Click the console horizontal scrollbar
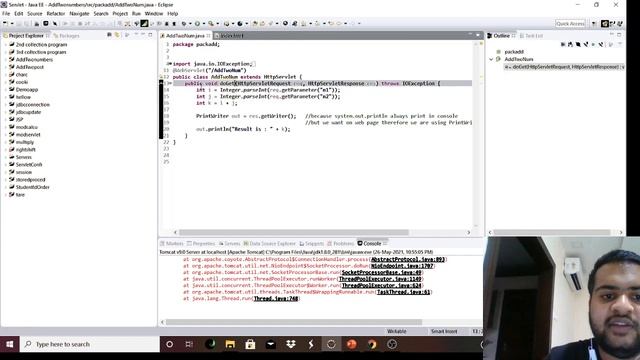 293,322
